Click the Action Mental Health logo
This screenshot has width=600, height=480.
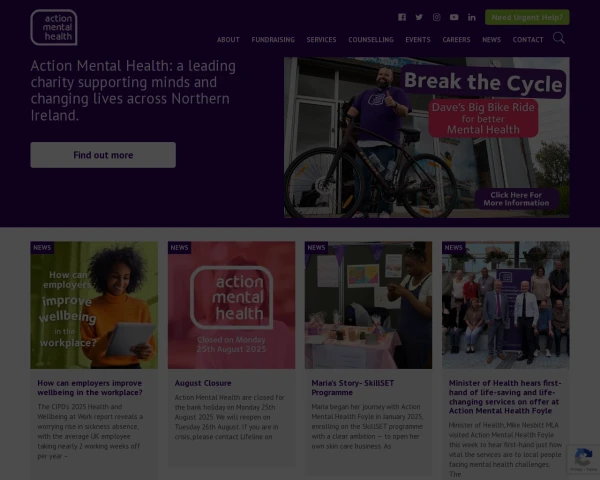point(54,28)
